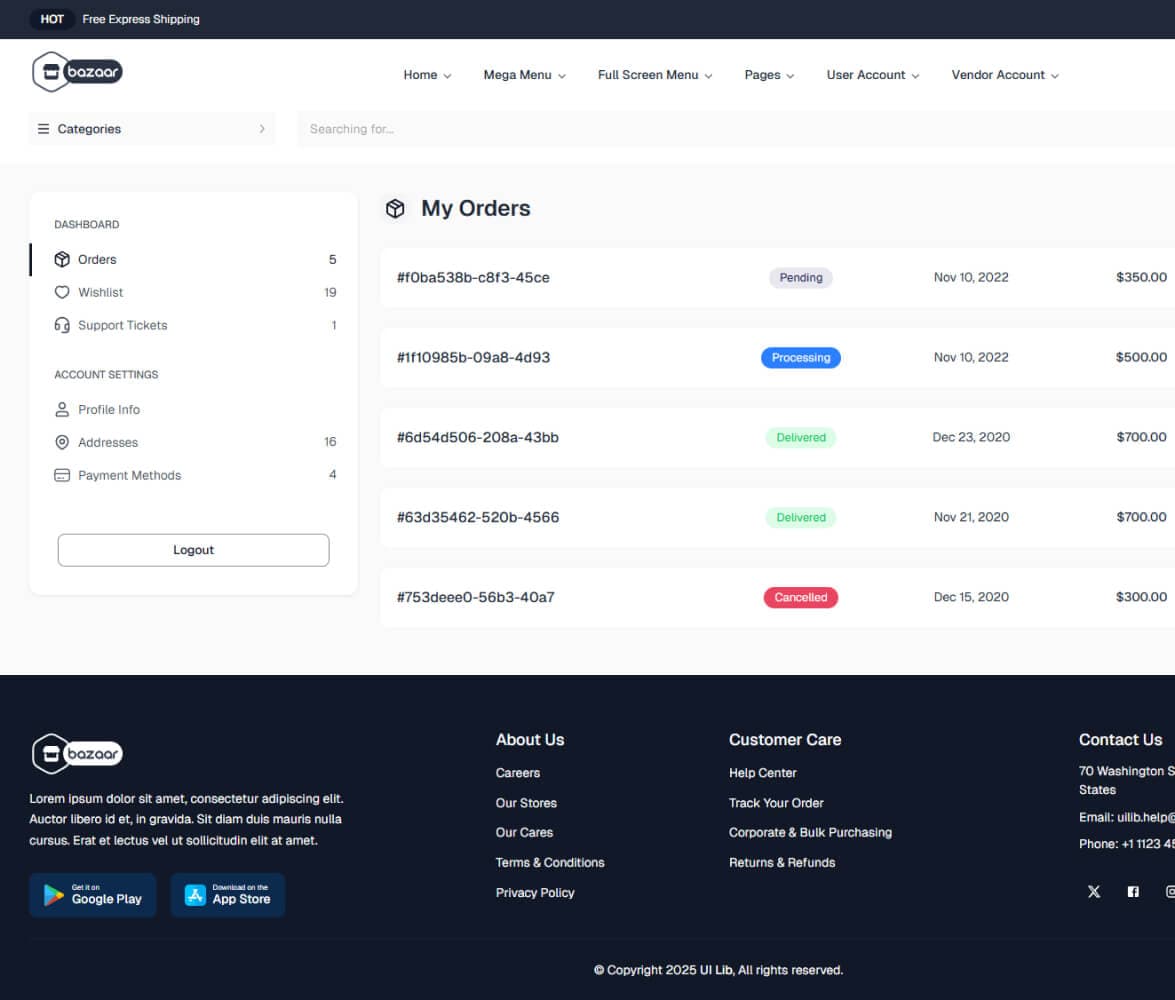The width and height of the screenshot is (1175, 1000).
Task: Click the Pending status badge
Action: 800,278
